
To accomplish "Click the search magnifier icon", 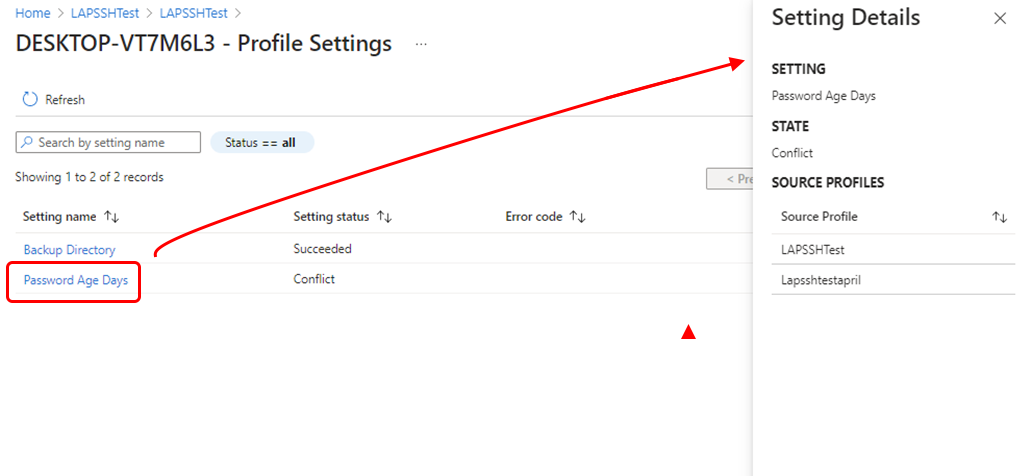I will pyautogui.click(x=27, y=142).
